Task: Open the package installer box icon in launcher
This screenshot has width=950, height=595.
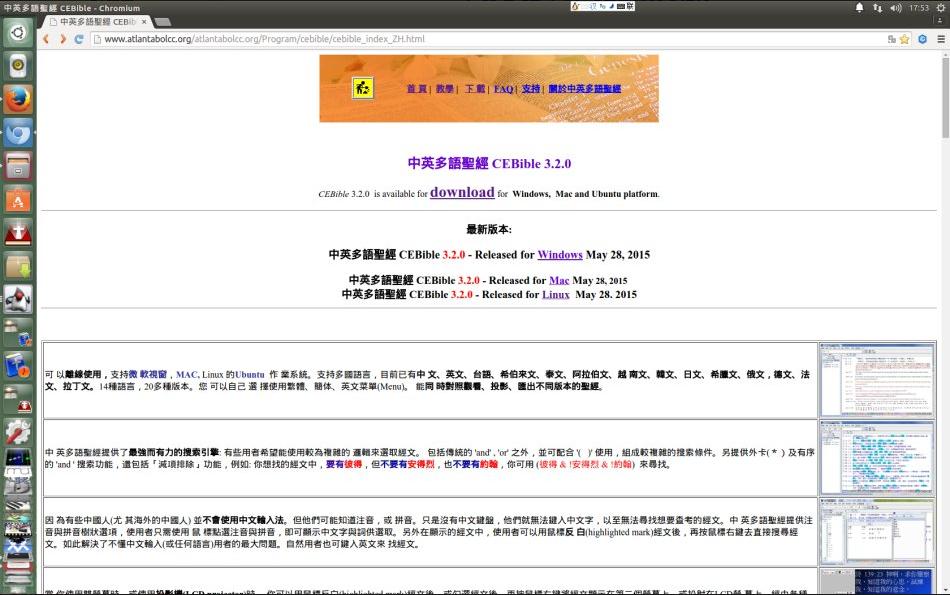Action: pyautogui.click(x=18, y=265)
